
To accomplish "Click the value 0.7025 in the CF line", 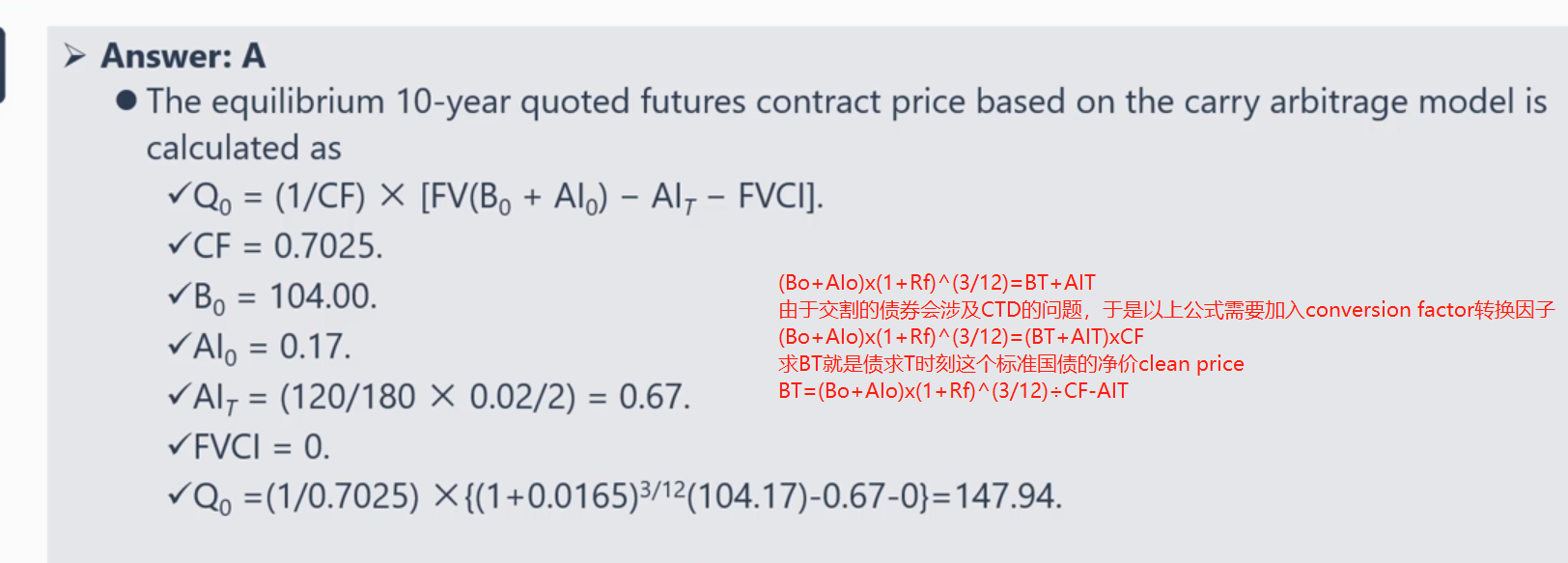I will [x=328, y=246].
